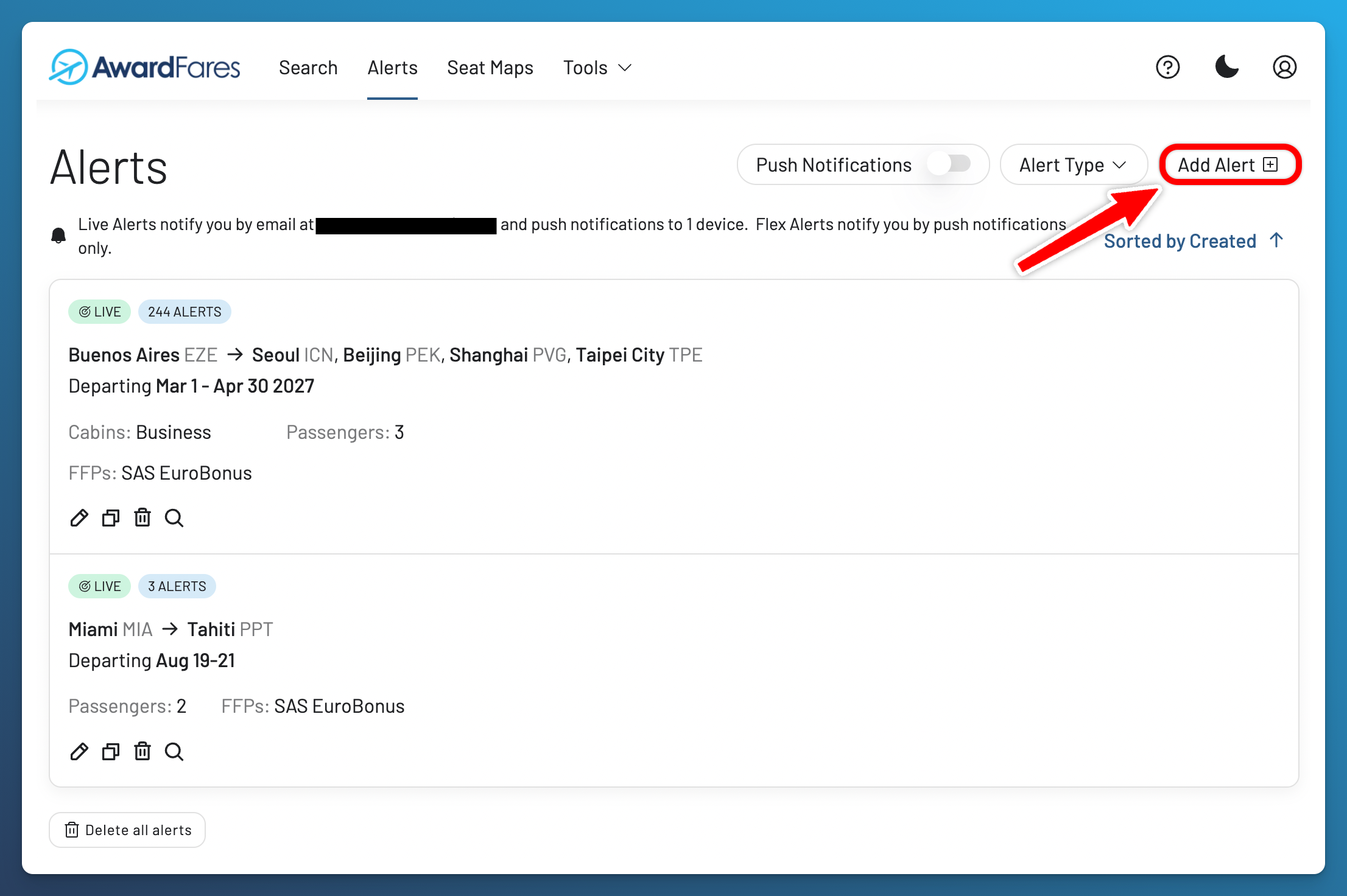Edit the Miami to Tahiti alert
The image size is (1347, 896).
pos(79,752)
